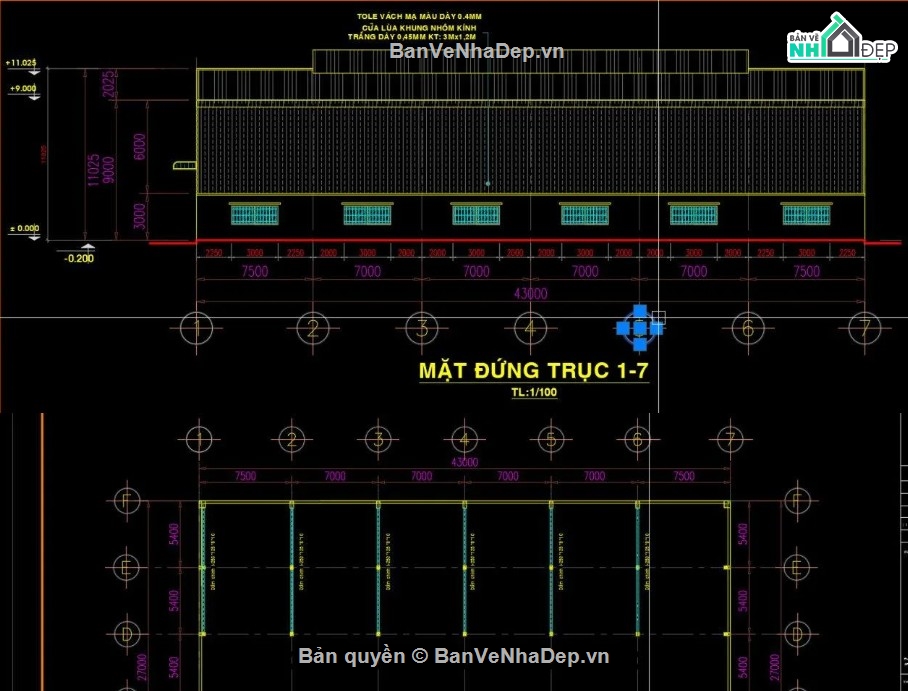This screenshot has width=908, height=691.
Task: Click the left blue grip on axis bubble 5
Action: tap(623, 328)
